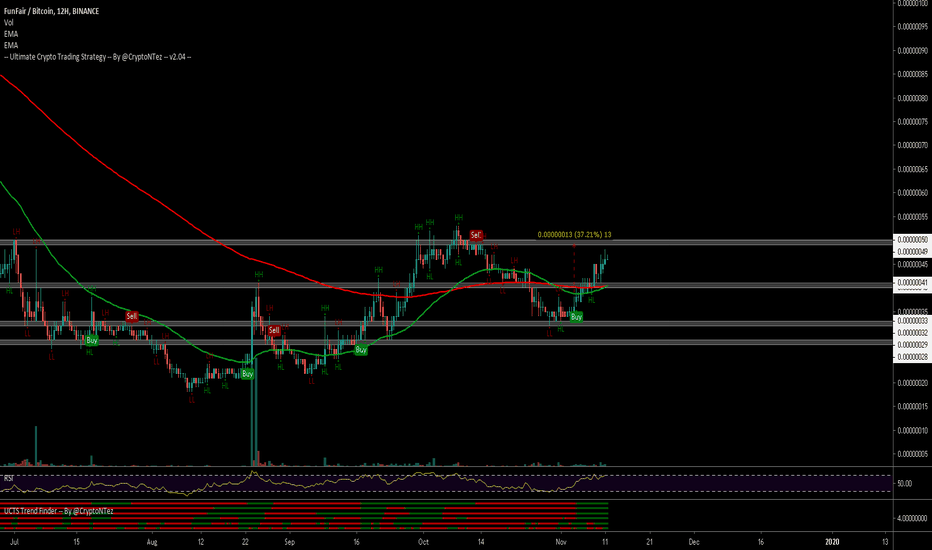Click the Dec date on time axis

click(694, 542)
